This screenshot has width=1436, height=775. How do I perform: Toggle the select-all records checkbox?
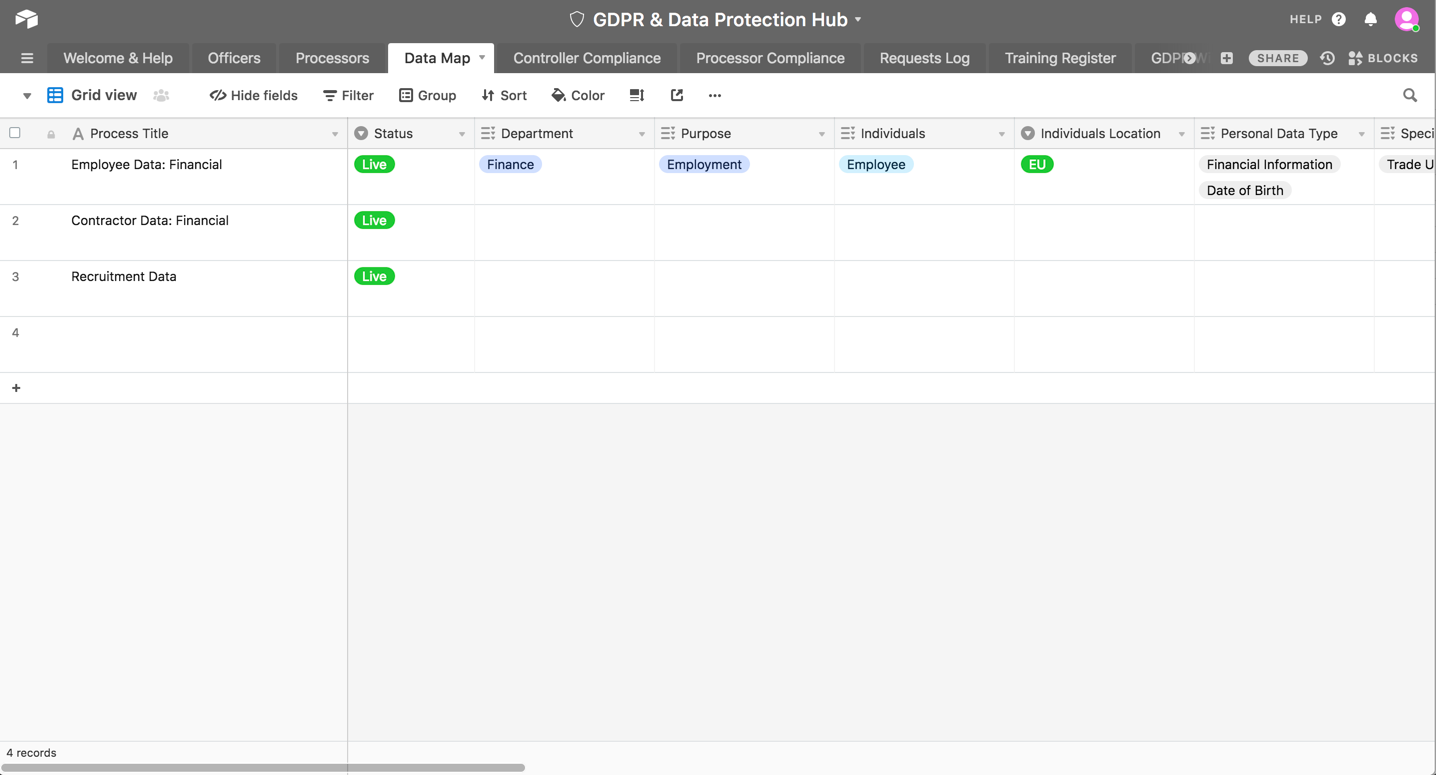point(14,132)
